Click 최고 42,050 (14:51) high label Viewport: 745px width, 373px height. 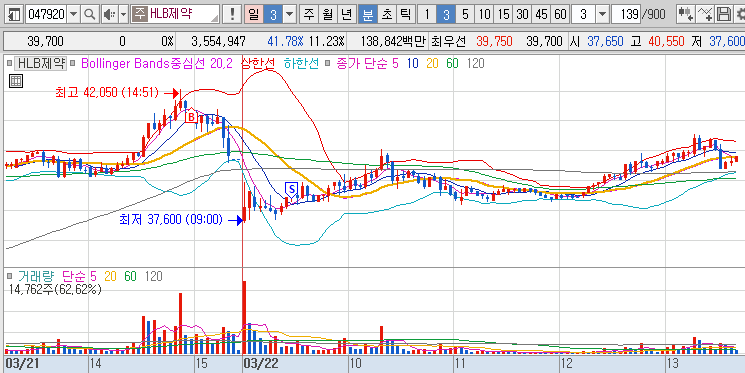click(107, 93)
